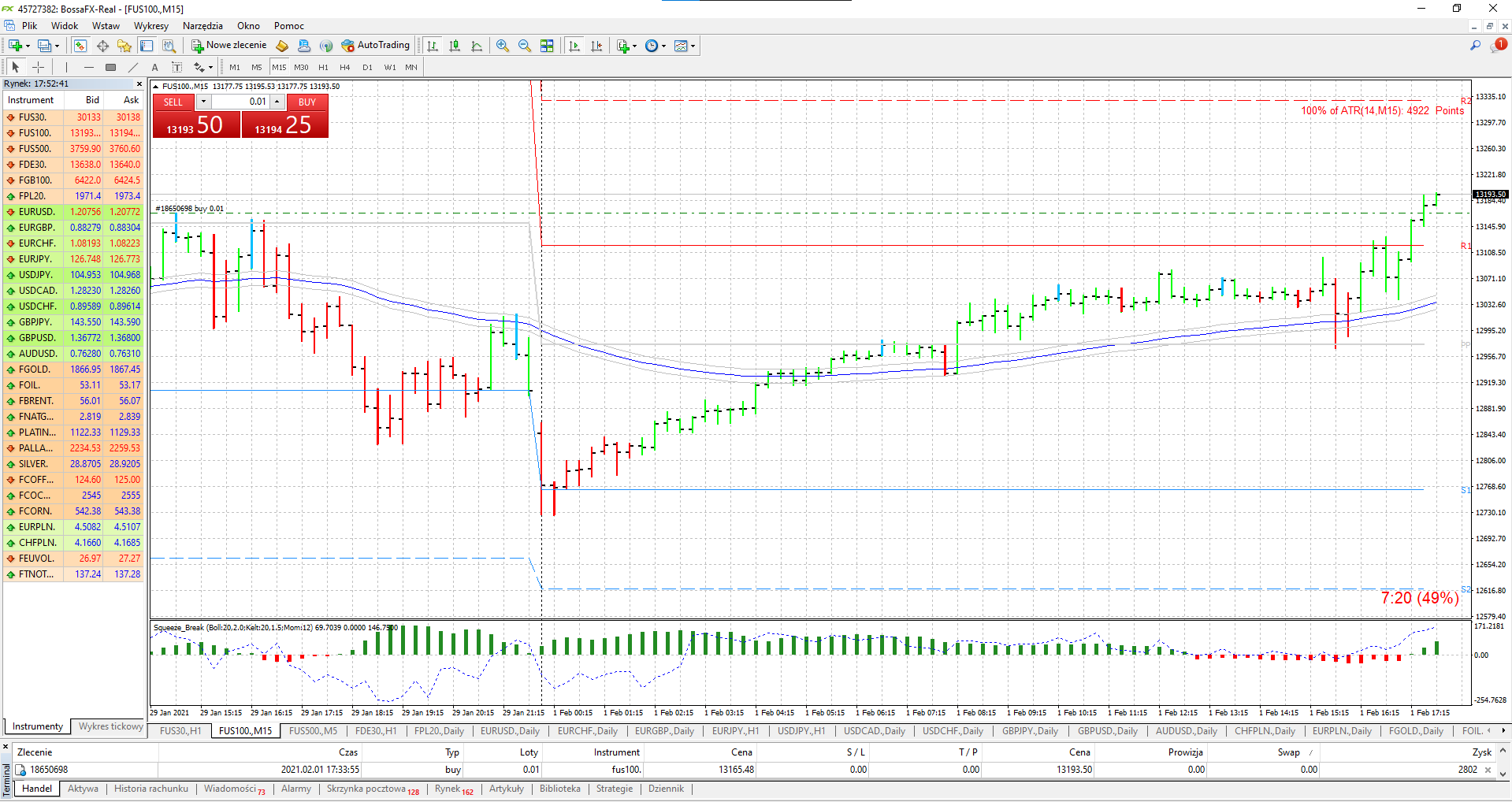Screen dimensions: 1512x802
Task: Select the crosshair tool
Action: pos(38,67)
